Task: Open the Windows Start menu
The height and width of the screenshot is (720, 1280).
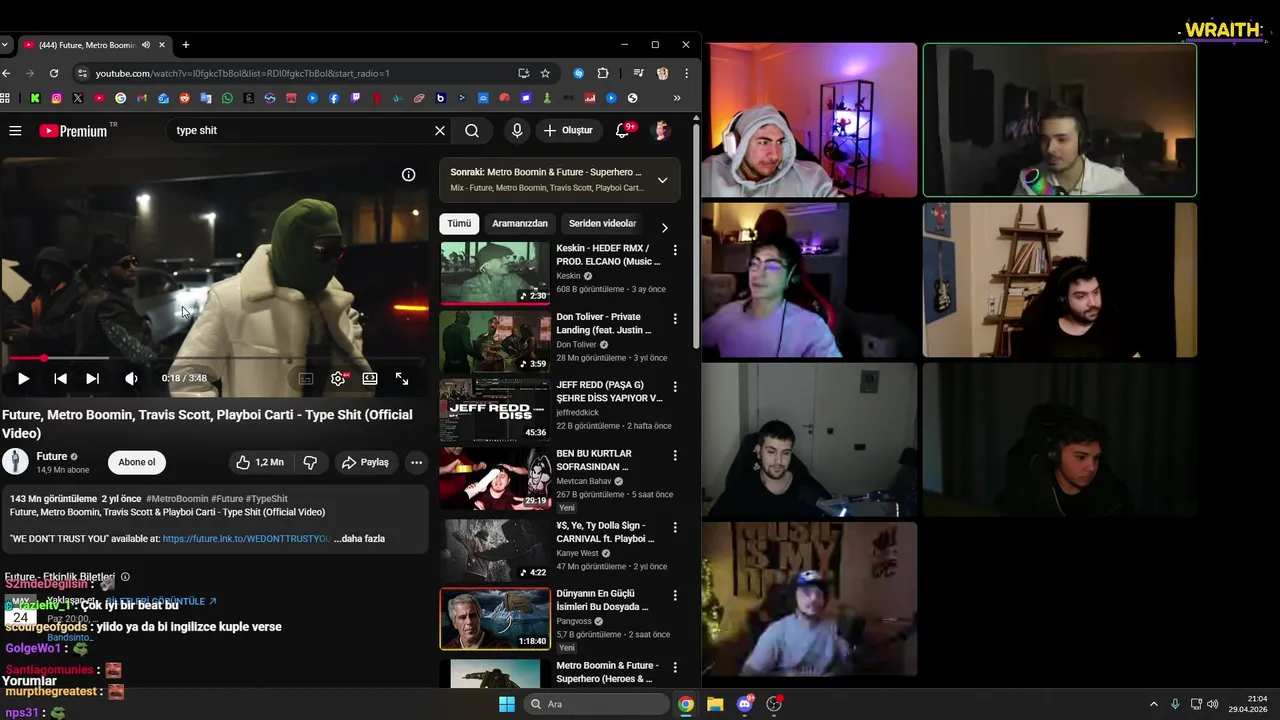Action: coord(507,704)
